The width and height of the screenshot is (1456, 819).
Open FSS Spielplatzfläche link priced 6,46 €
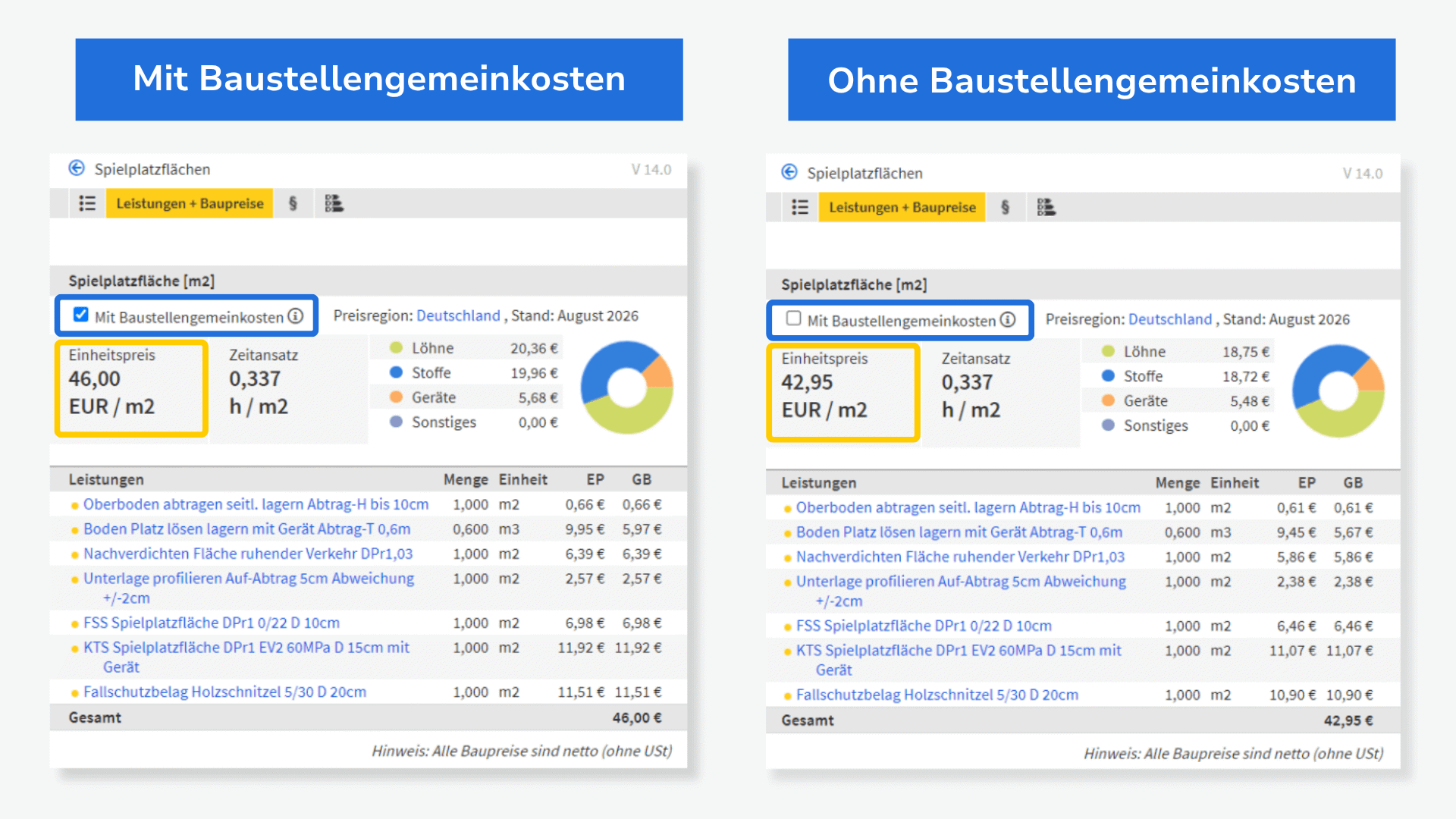(x=924, y=626)
